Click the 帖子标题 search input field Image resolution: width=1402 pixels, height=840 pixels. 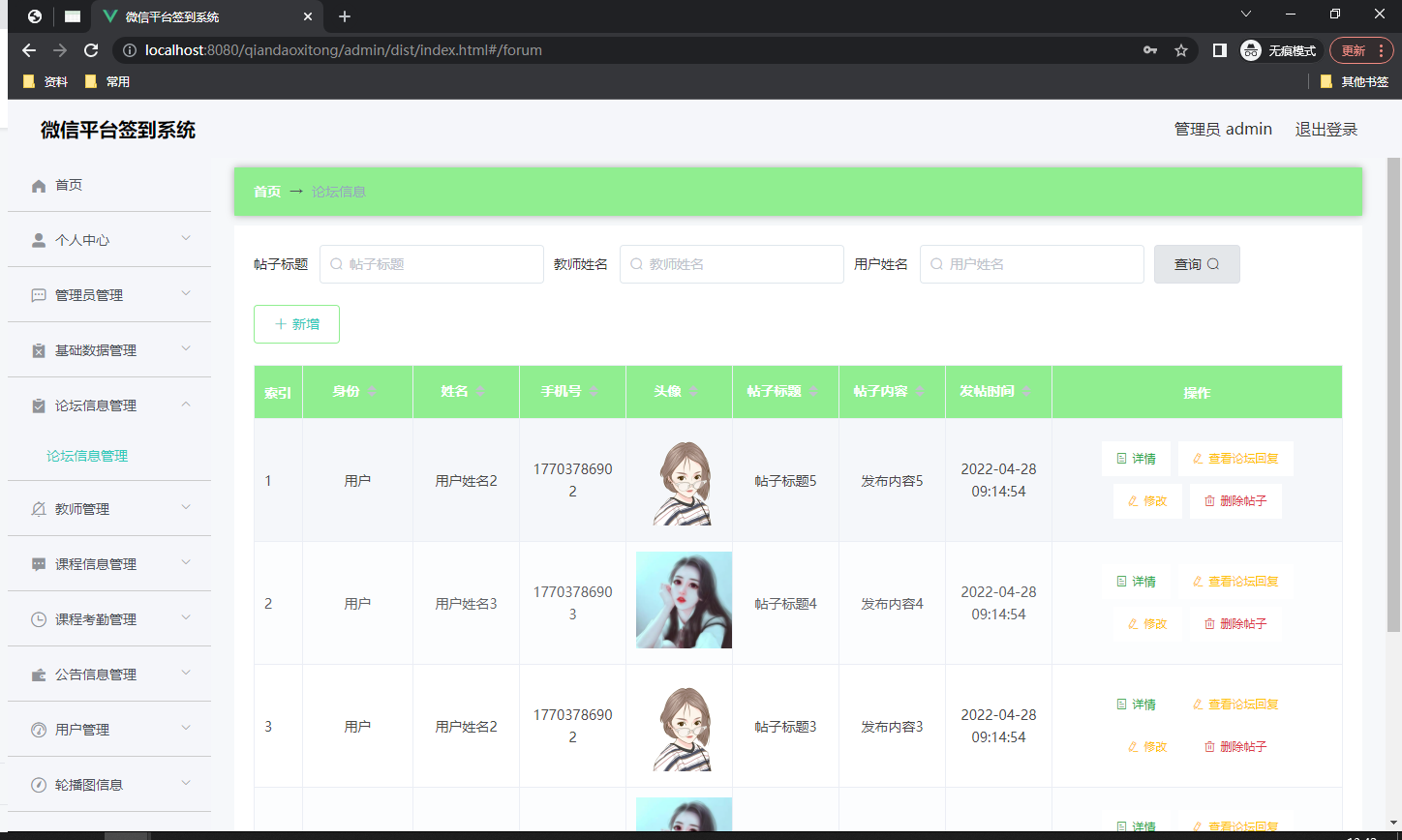[432, 263]
